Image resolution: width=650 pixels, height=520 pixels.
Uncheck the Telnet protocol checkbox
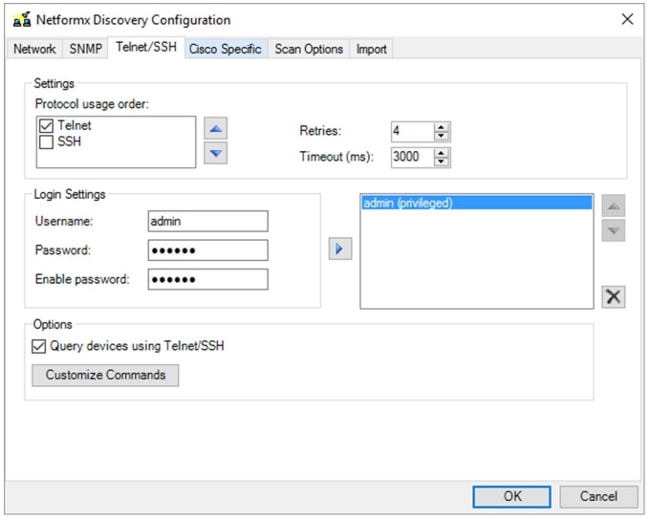(x=46, y=126)
